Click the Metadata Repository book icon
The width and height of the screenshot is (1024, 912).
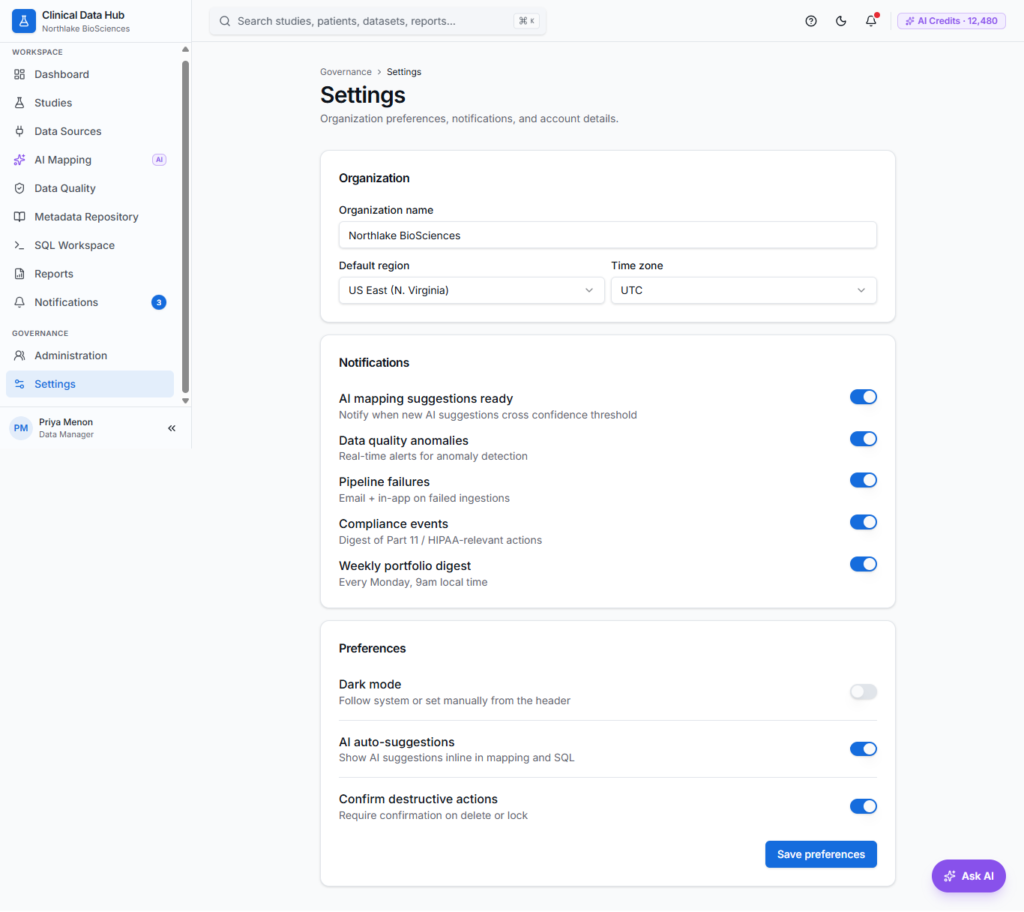[20, 217]
